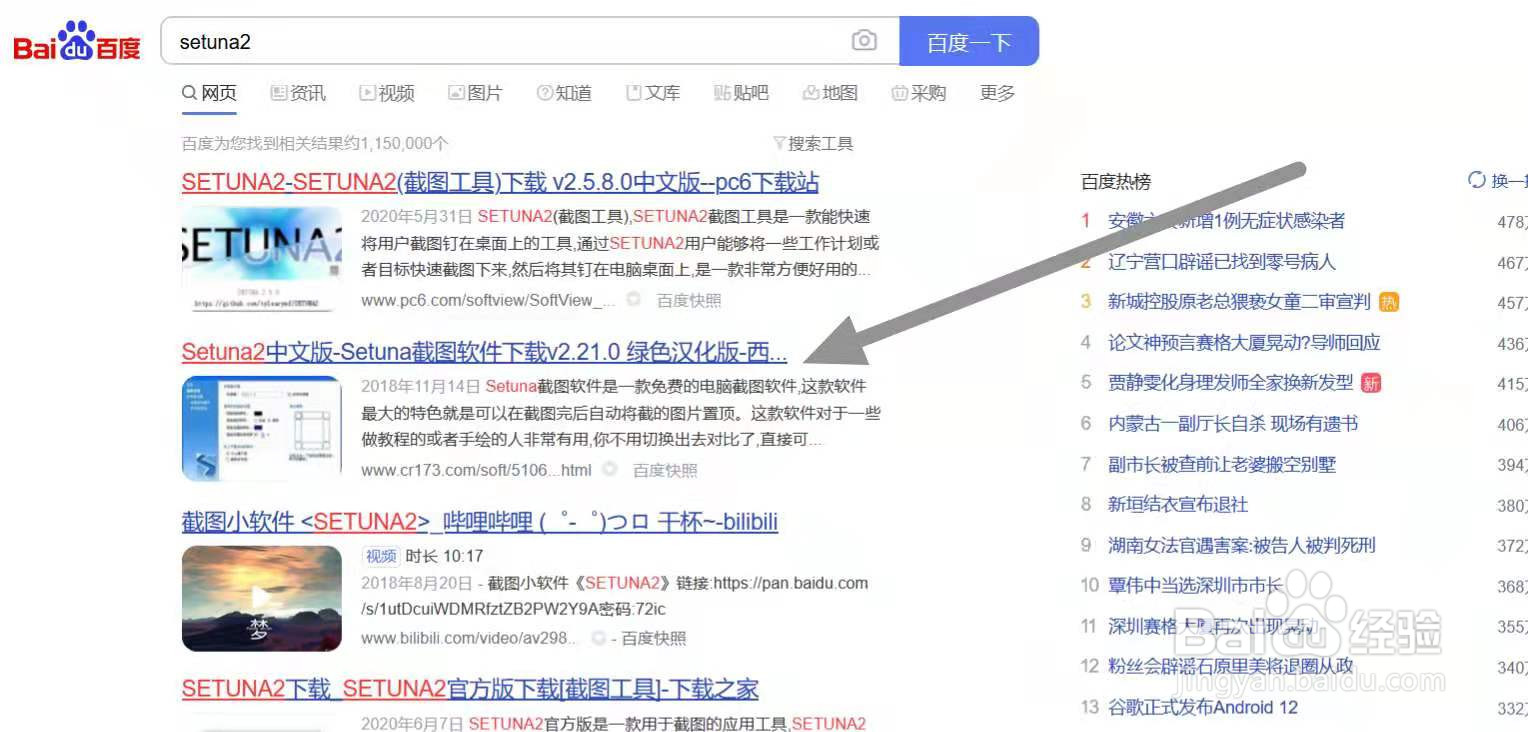Click the verification icon beside the pc6 URL

point(633,300)
